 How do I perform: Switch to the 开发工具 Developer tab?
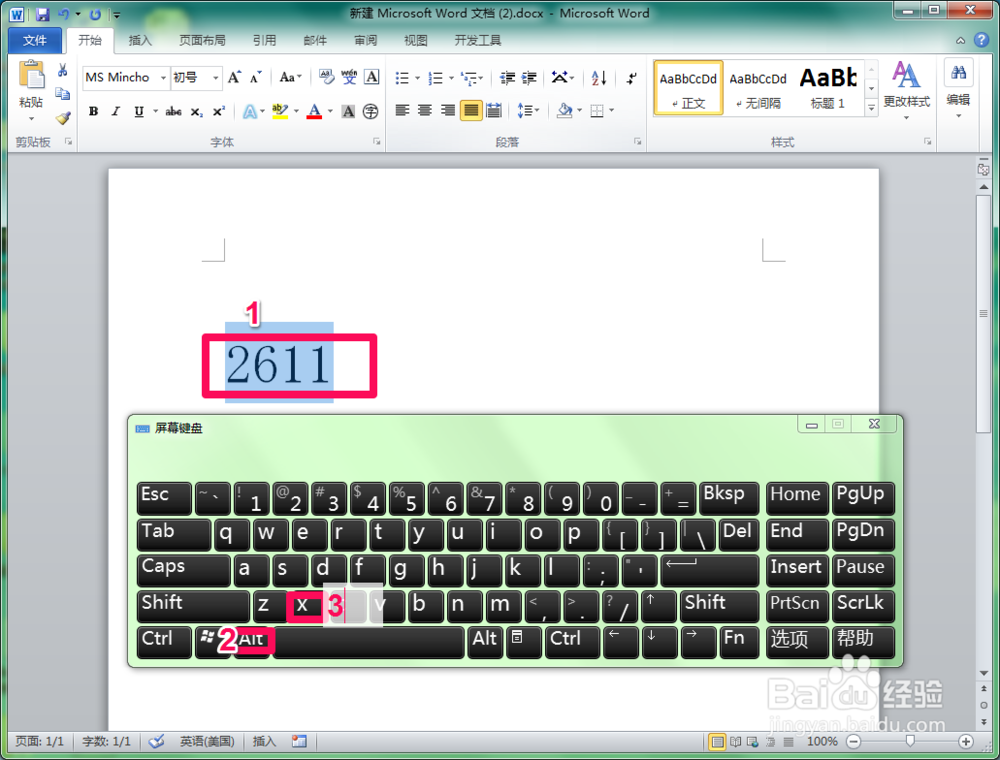pyautogui.click(x=478, y=41)
